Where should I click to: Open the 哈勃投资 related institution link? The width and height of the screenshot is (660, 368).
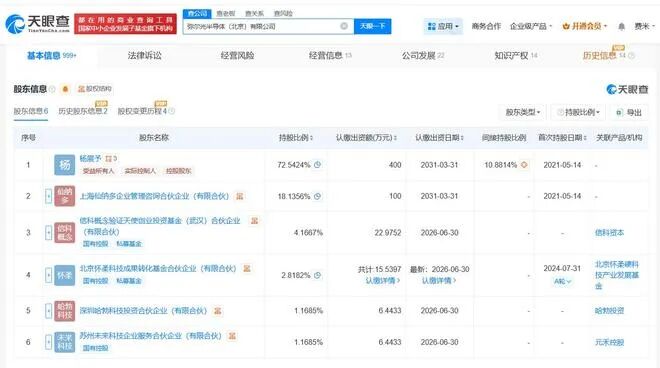point(609,311)
